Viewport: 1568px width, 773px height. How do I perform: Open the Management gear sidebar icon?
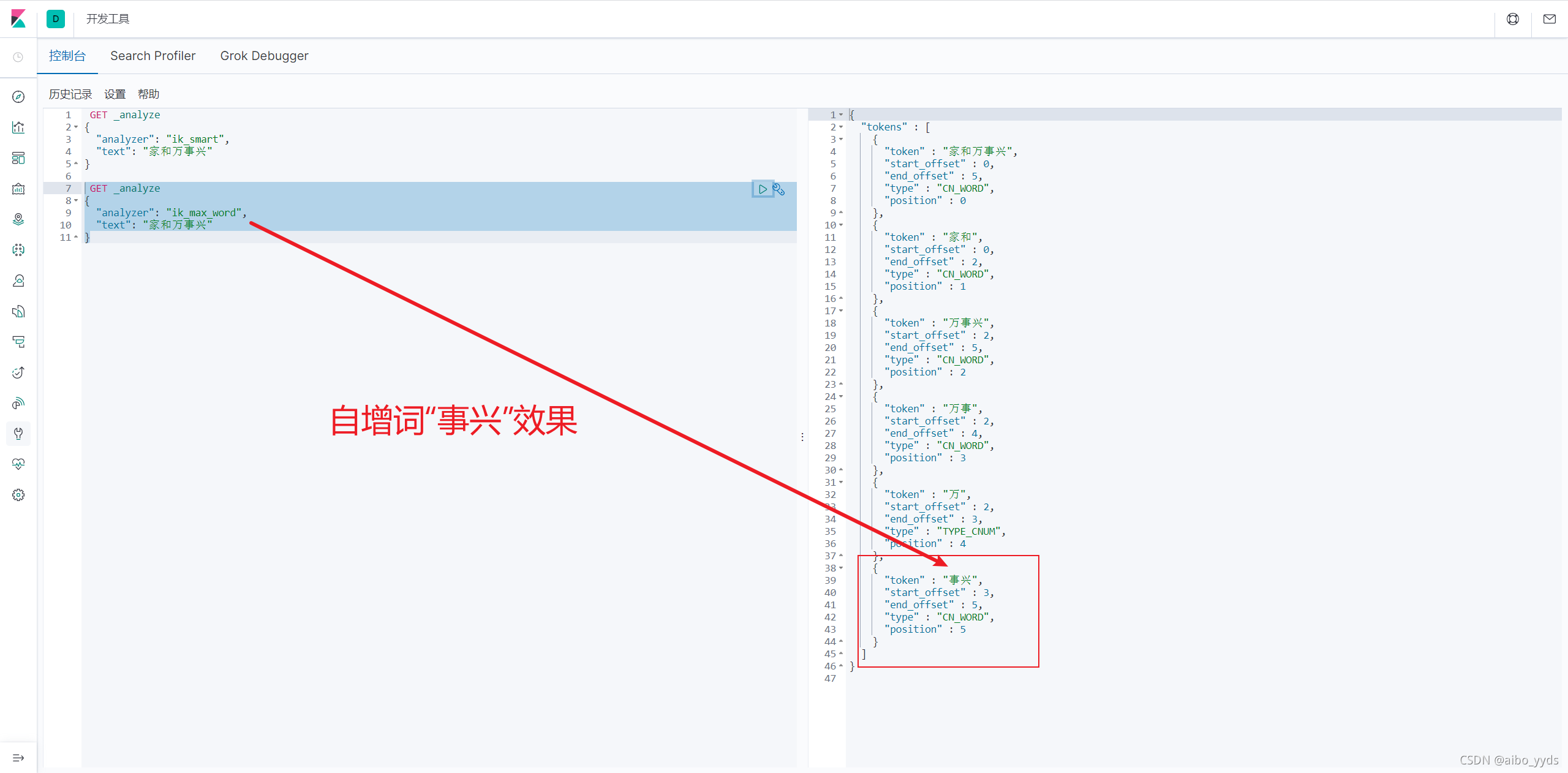coord(18,495)
